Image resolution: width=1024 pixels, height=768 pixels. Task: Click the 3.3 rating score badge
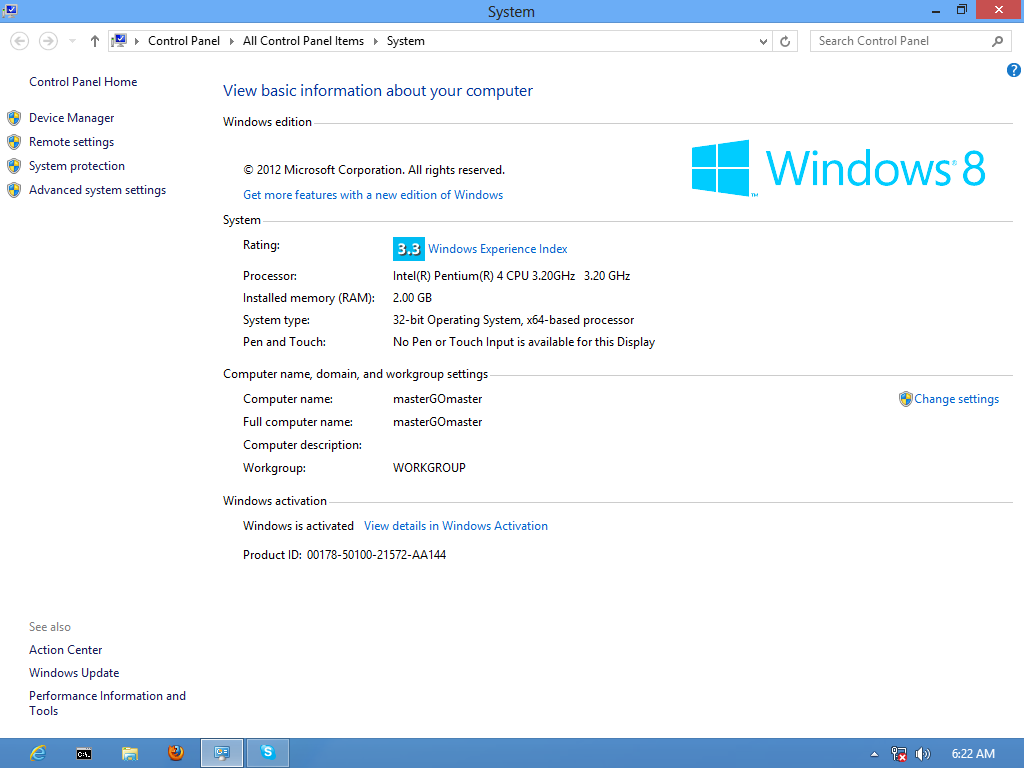[x=409, y=249]
